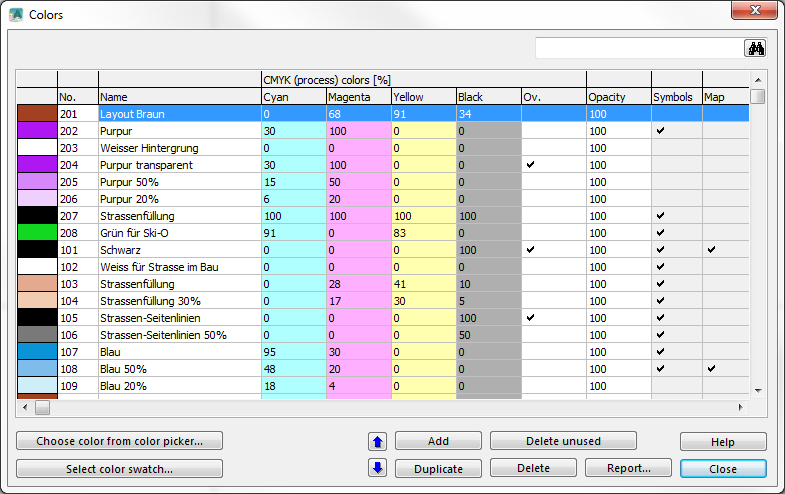Click the Duplicate button

point(438,469)
